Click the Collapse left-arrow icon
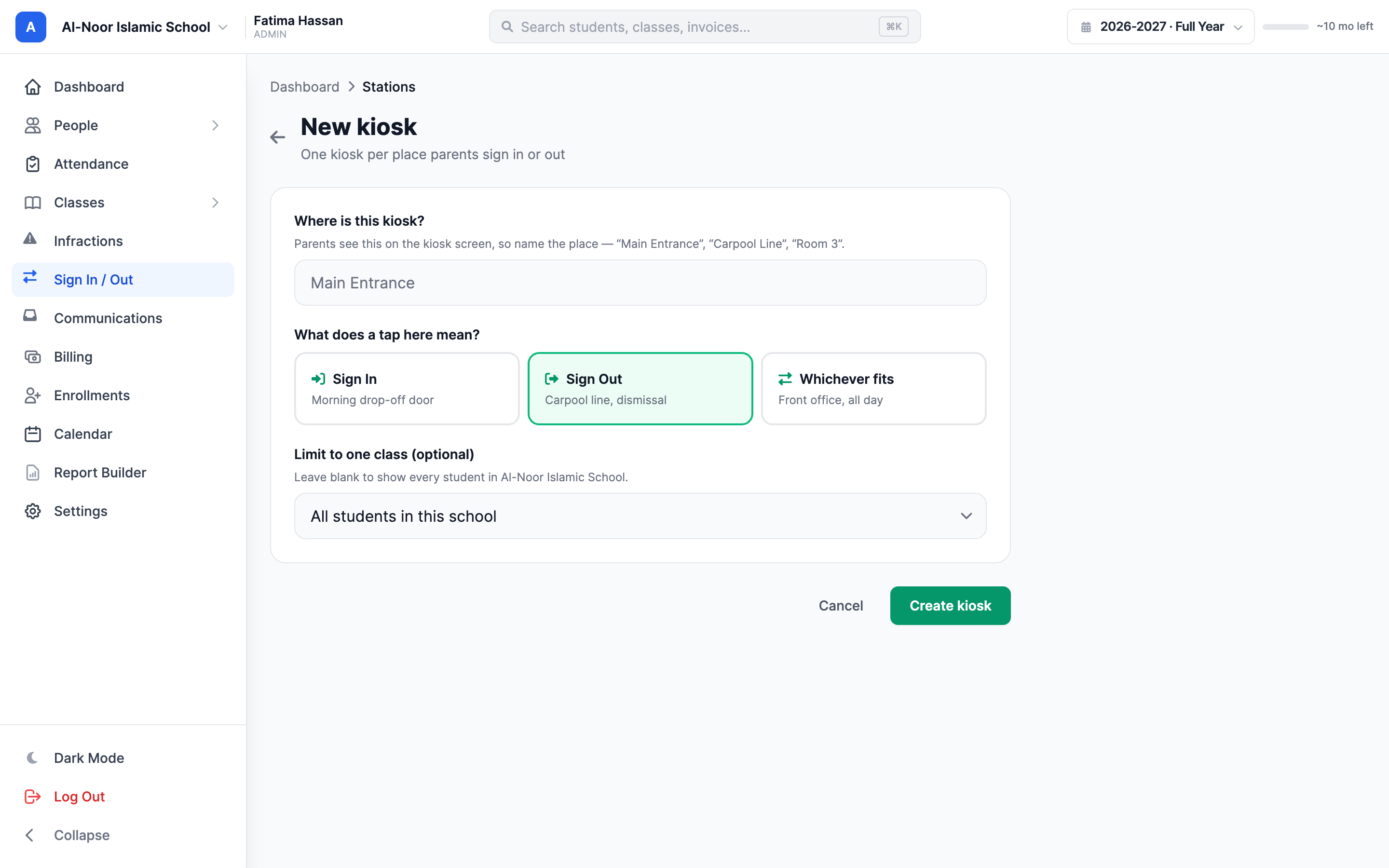 [30, 835]
